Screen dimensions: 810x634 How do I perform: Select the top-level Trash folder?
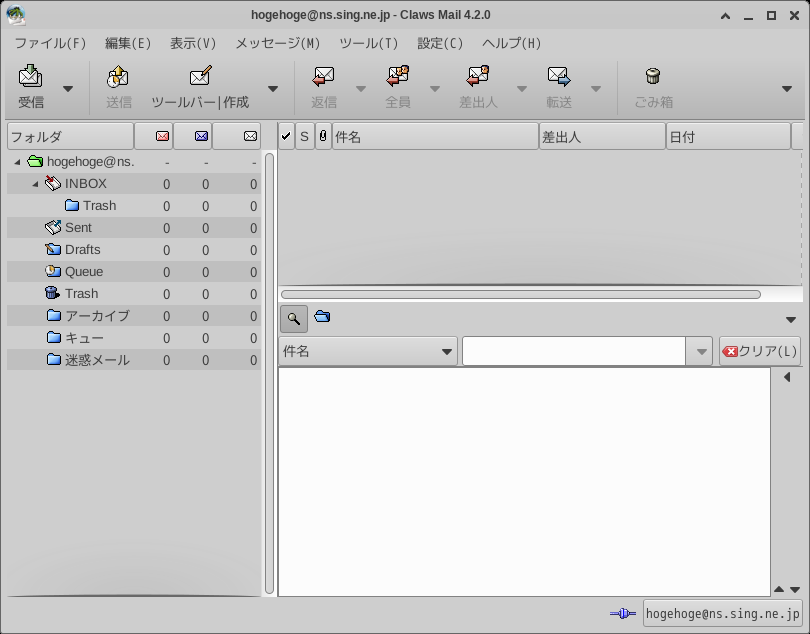(x=134, y=294)
